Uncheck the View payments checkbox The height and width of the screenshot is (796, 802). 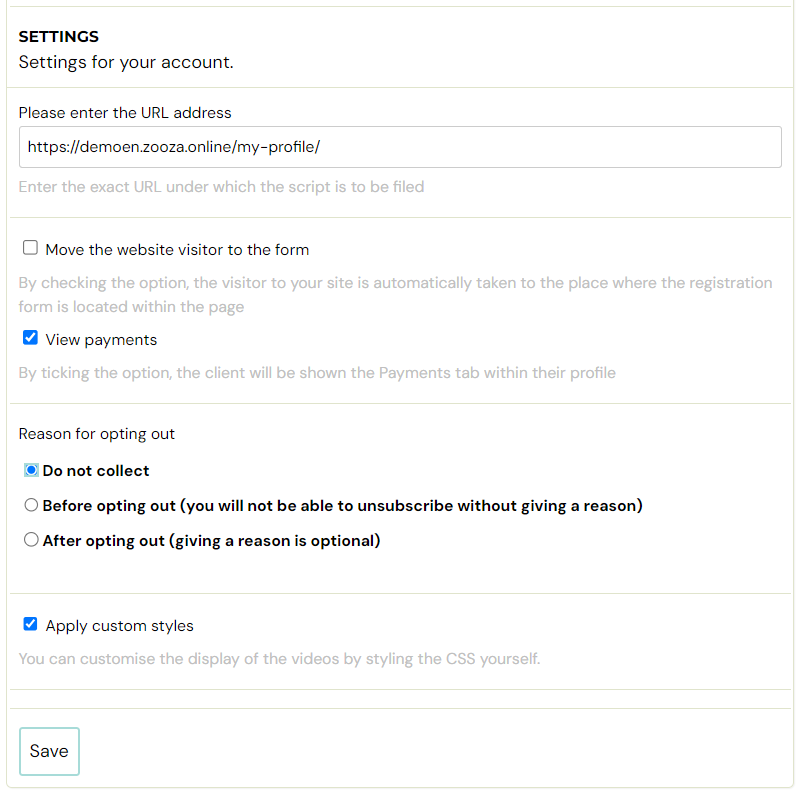point(30,338)
